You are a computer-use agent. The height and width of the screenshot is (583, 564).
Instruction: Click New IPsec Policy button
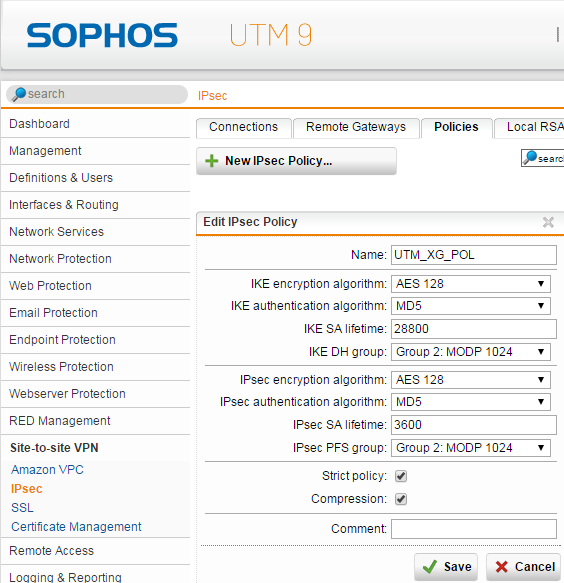pyautogui.click(x=296, y=161)
